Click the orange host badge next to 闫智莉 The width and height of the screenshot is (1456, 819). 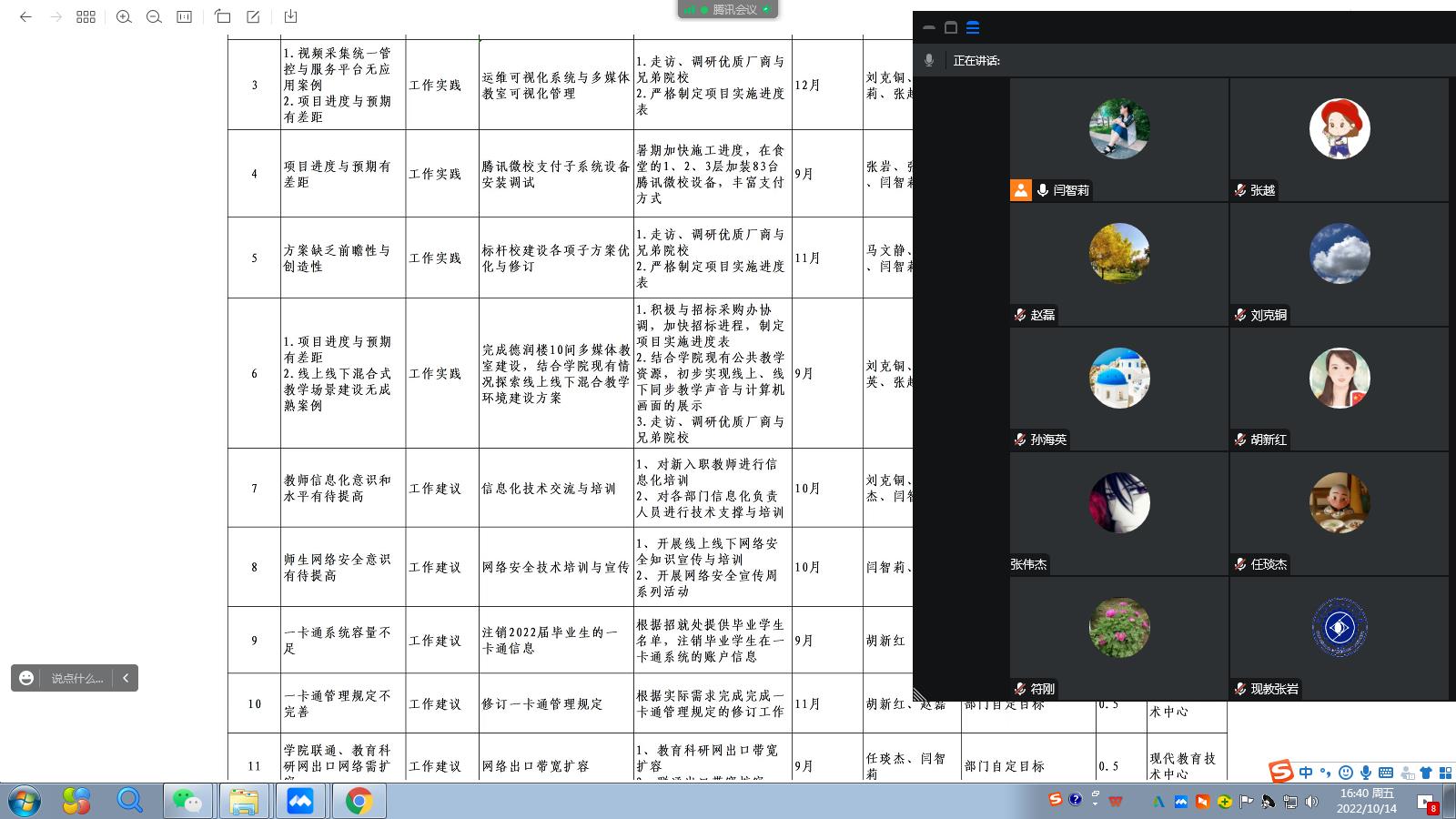tap(1021, 190)
